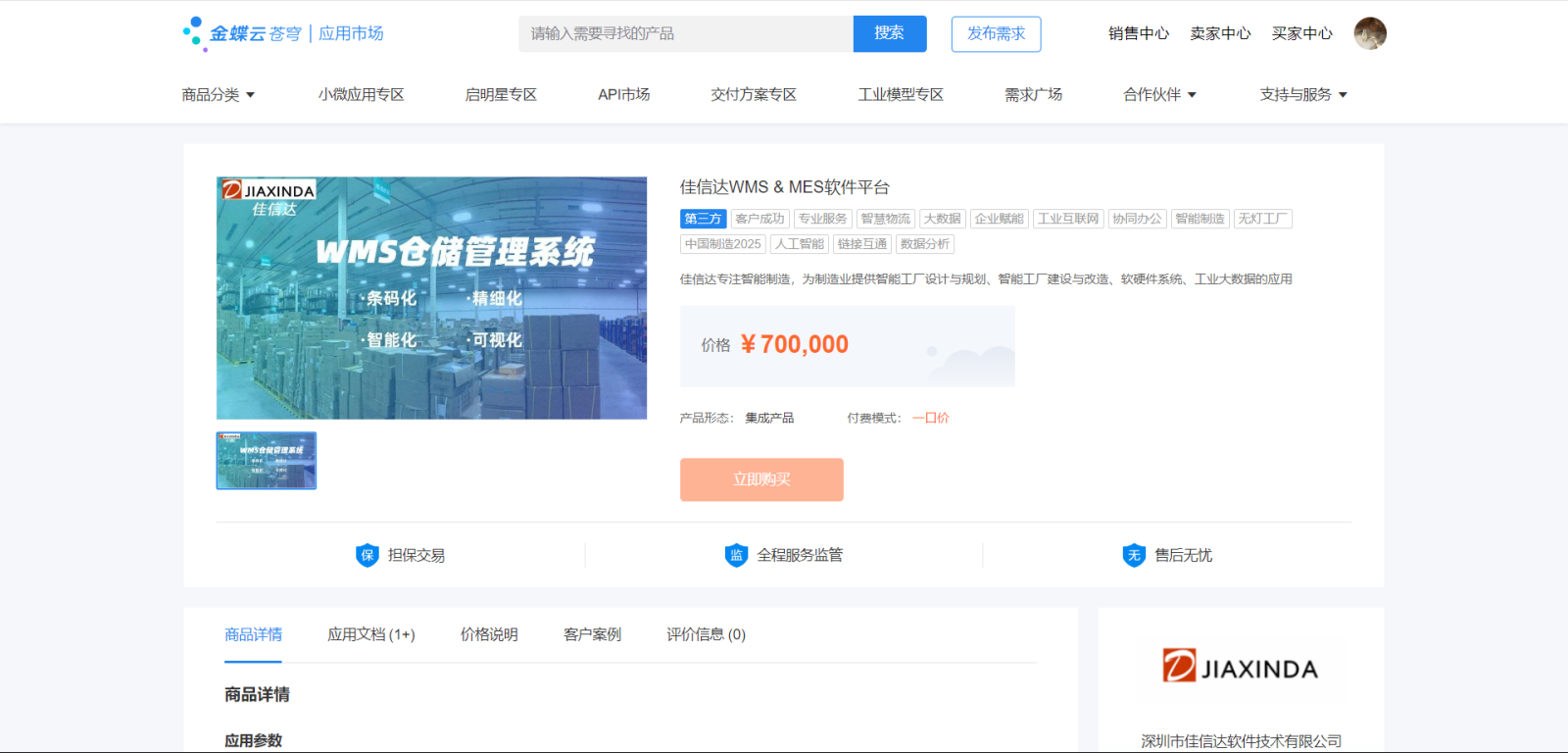Switch to the 价格说明 tab
Image resolution: width=1568 pixels, height=753 pixels.
[489, 634]
